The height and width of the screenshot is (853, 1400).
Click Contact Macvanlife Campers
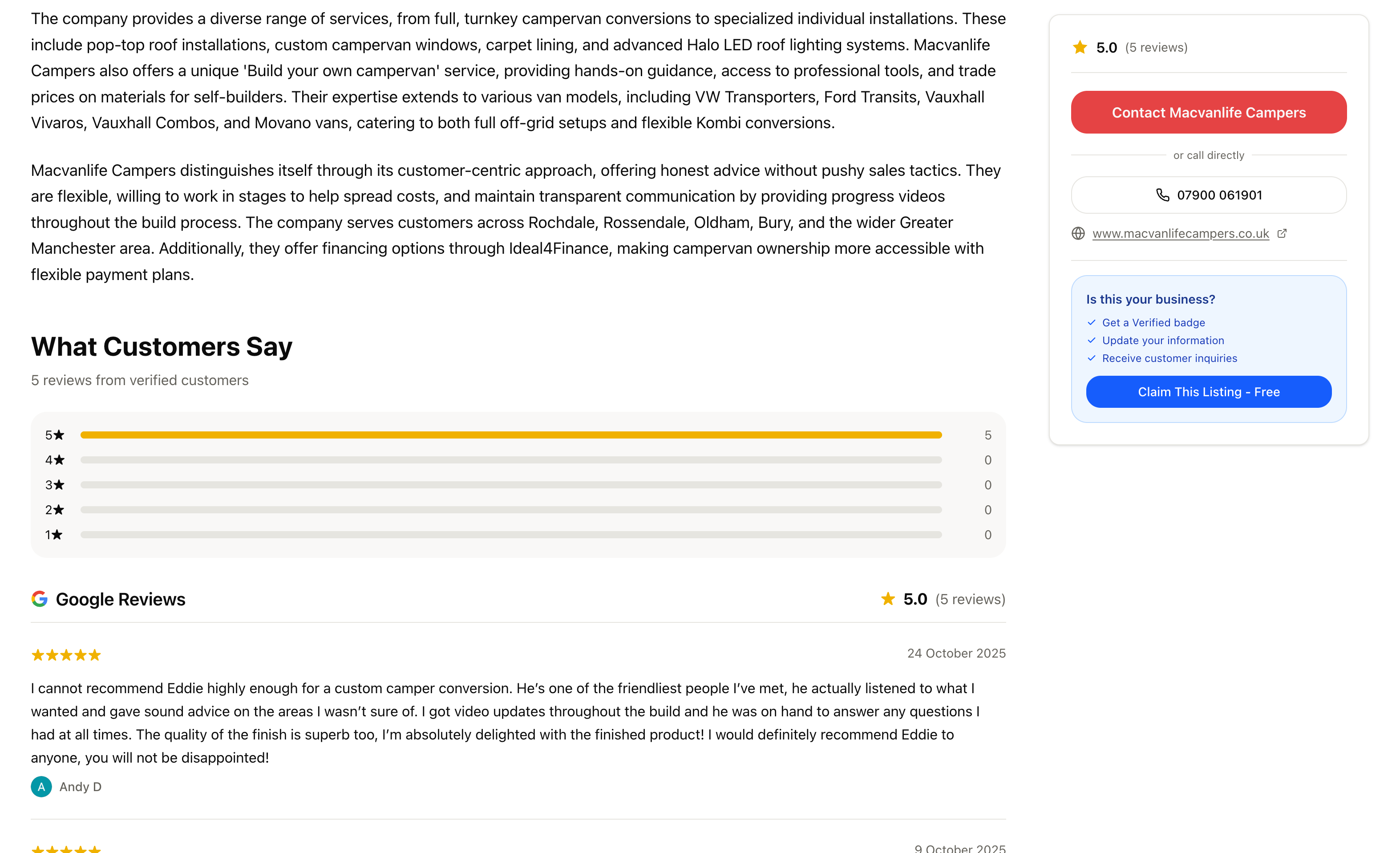coord(1208,112)
